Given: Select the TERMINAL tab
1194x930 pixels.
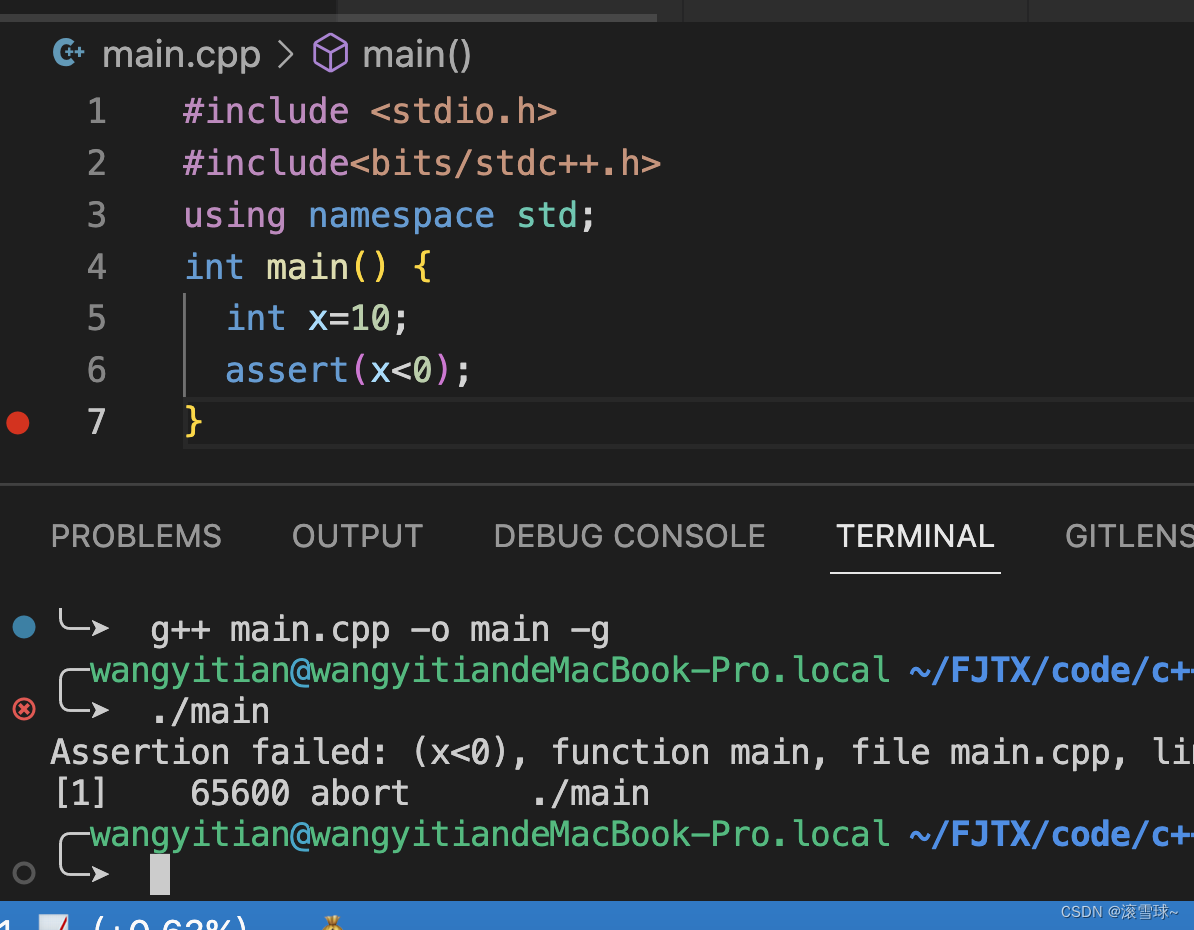Looking at the screenshot, I should point(915,536).
